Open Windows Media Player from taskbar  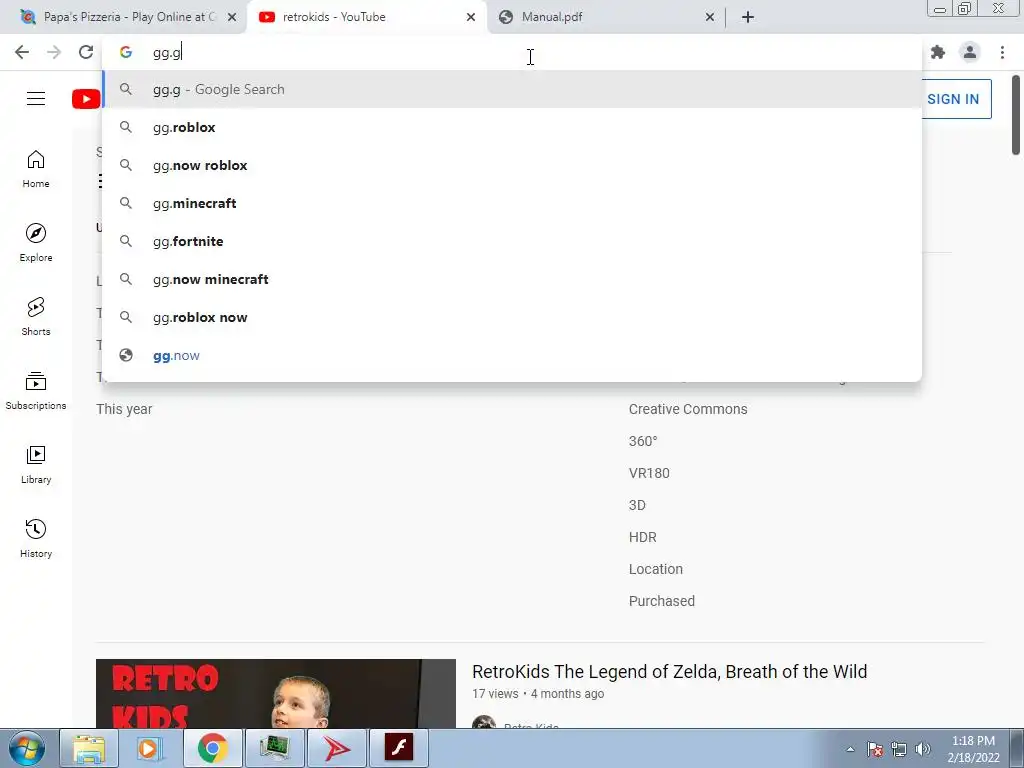point(150,748)
